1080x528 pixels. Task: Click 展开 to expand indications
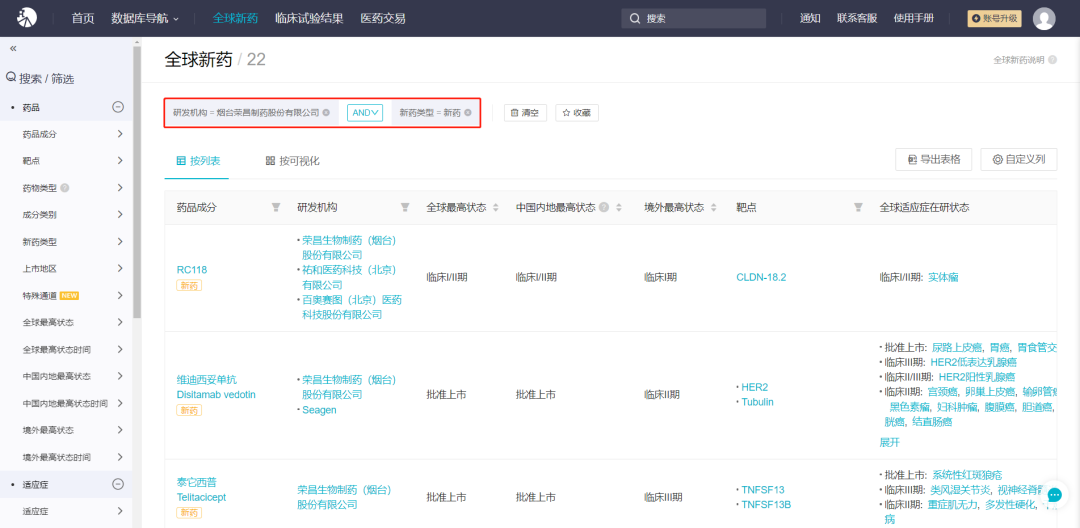click(889, 443)
